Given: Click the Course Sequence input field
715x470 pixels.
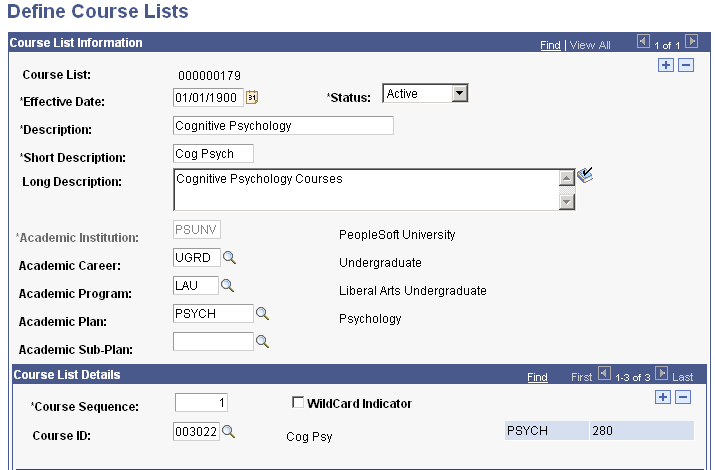Looking at the screenshot, I should 202,403.
